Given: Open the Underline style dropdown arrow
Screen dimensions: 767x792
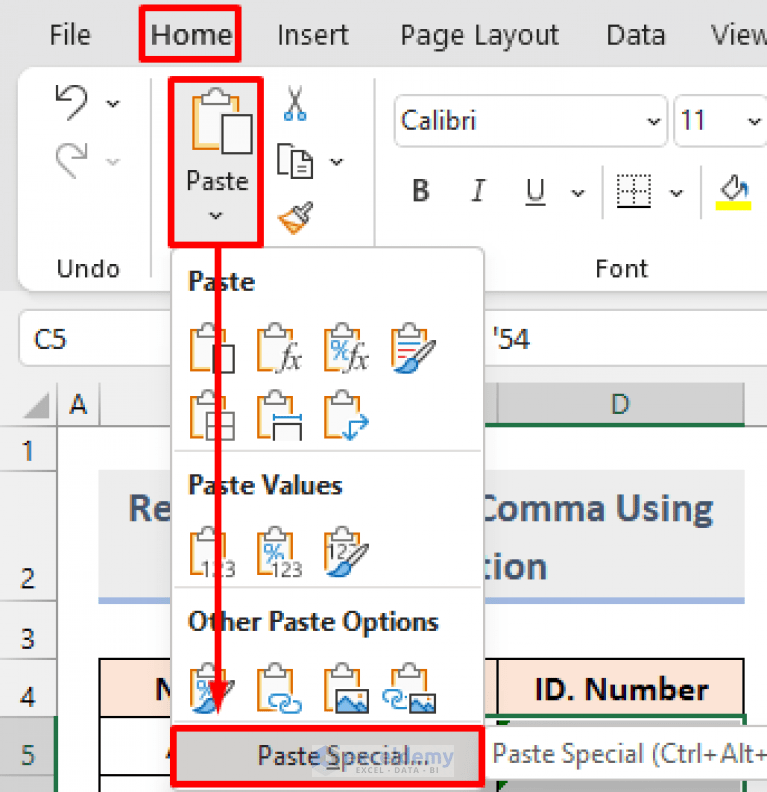Looking at the screenshot, I should tap(578, 193).
